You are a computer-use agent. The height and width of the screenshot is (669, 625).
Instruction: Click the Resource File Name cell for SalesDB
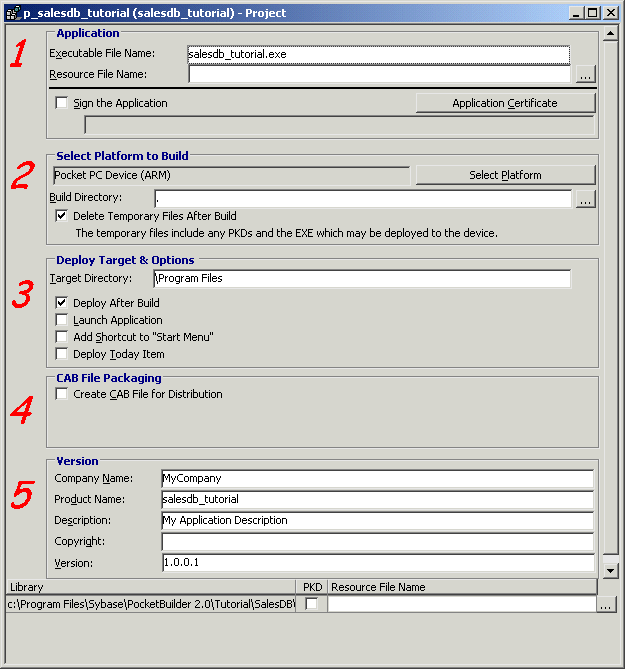pyautogui.click(x=462, y=604)
